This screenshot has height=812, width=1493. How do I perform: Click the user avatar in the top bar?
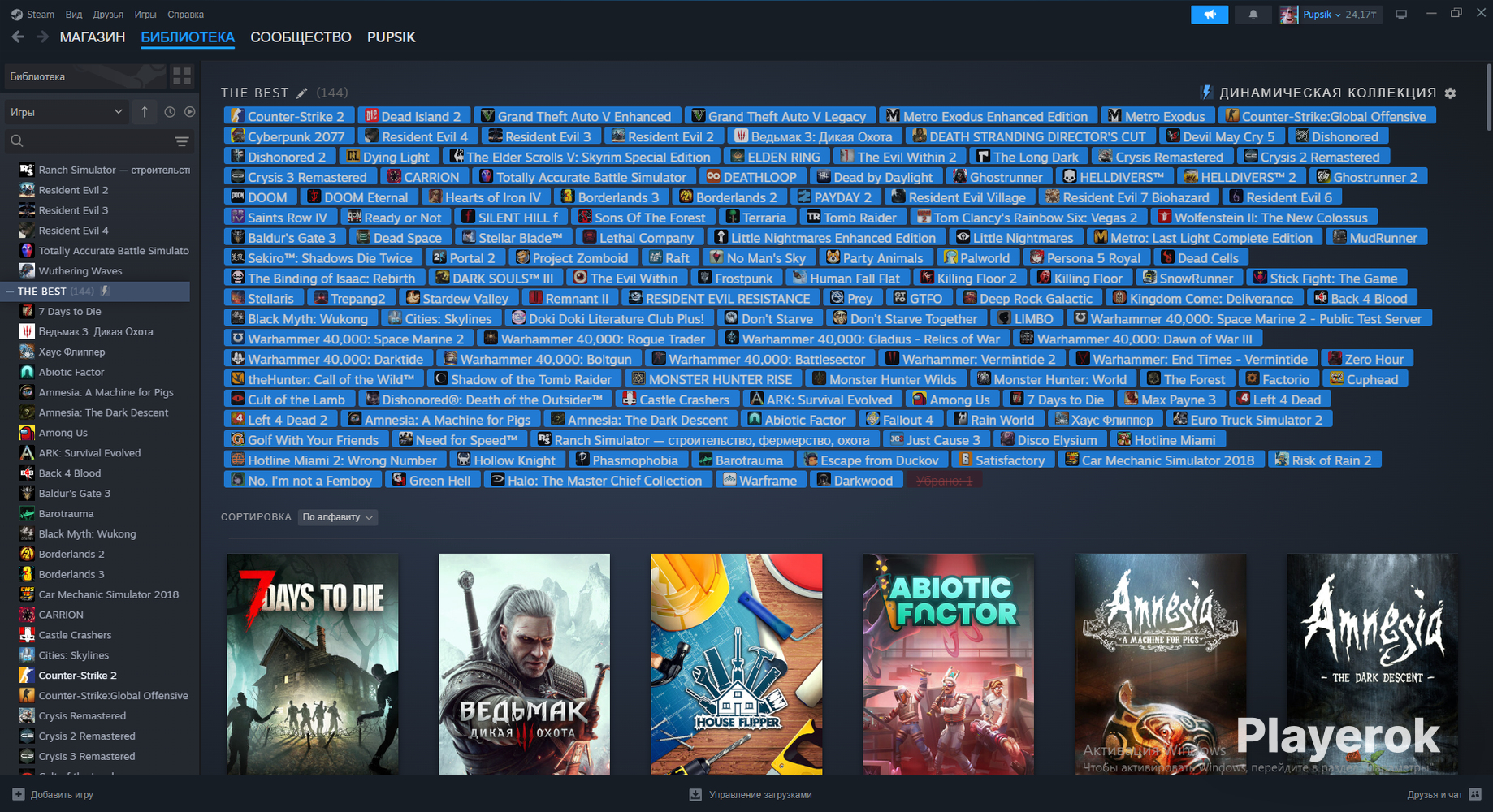pyautogui.click(x=1288, y=15)
